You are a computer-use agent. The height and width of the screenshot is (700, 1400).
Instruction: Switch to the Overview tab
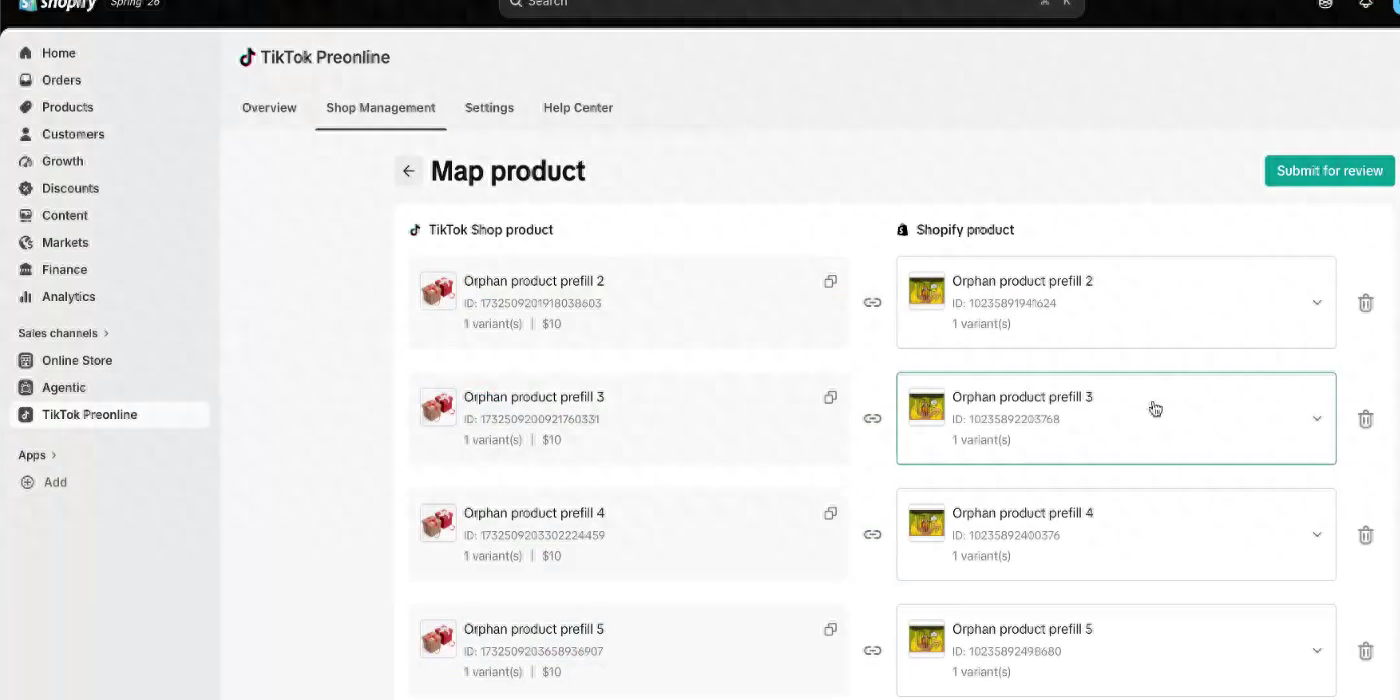269,108
